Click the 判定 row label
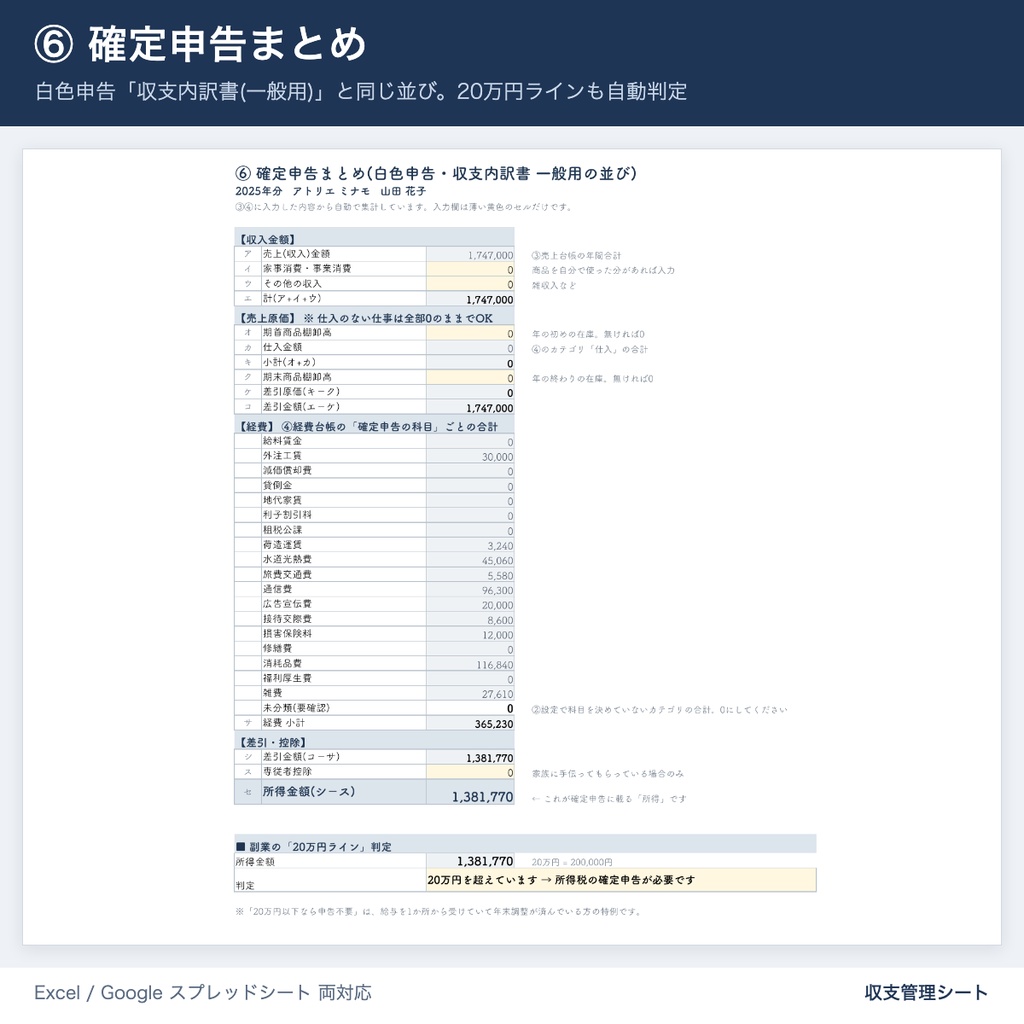 tap(246, 885)
